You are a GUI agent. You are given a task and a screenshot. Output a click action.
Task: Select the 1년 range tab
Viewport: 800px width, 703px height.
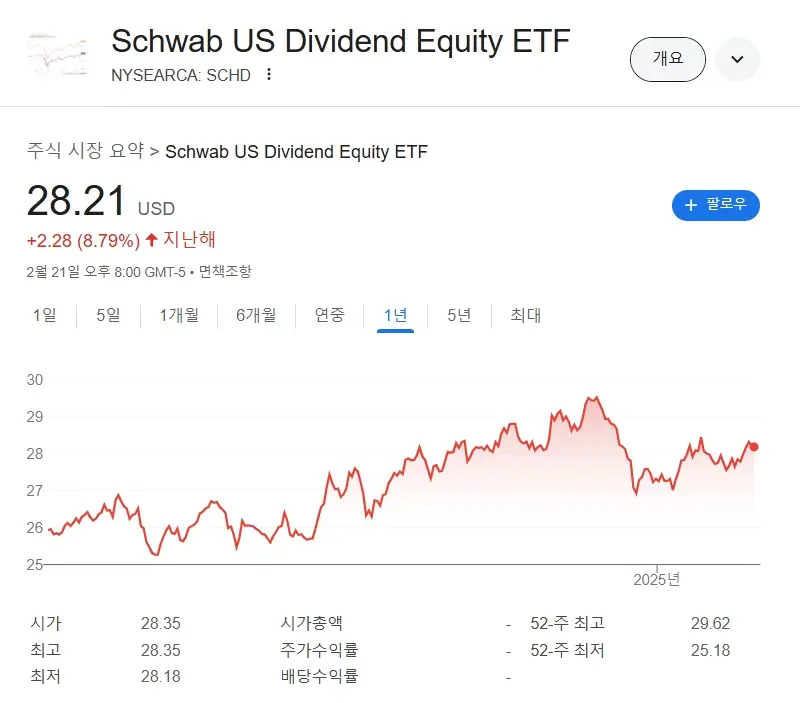click(395, 315)
